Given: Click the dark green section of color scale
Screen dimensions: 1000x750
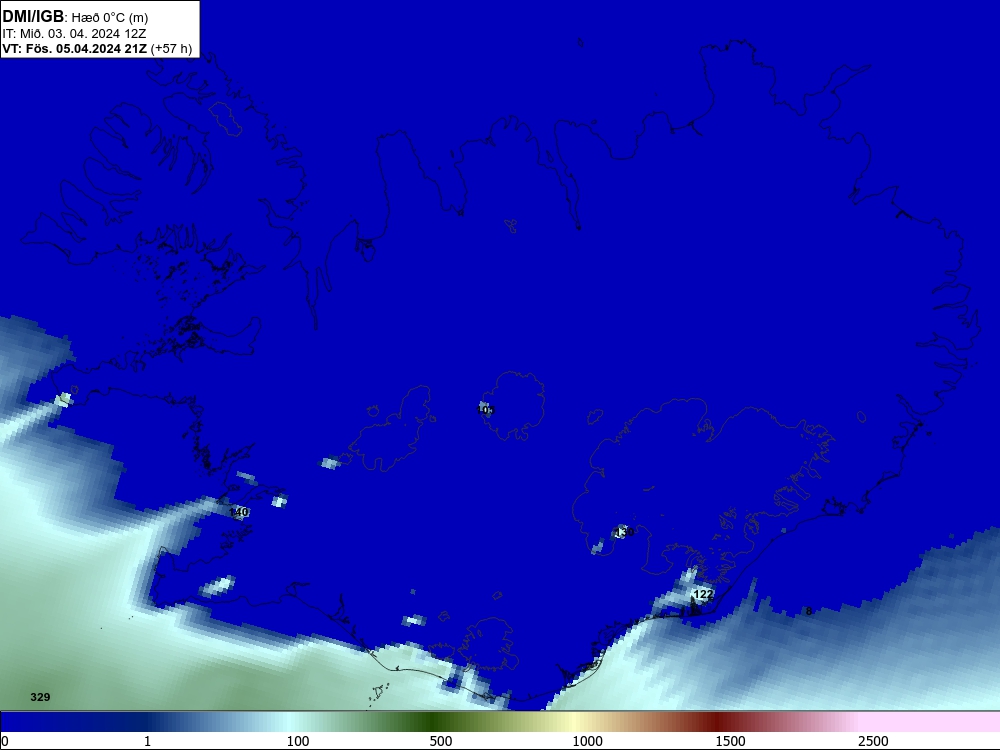Looking at the screenshot, I should pos(434,722).
